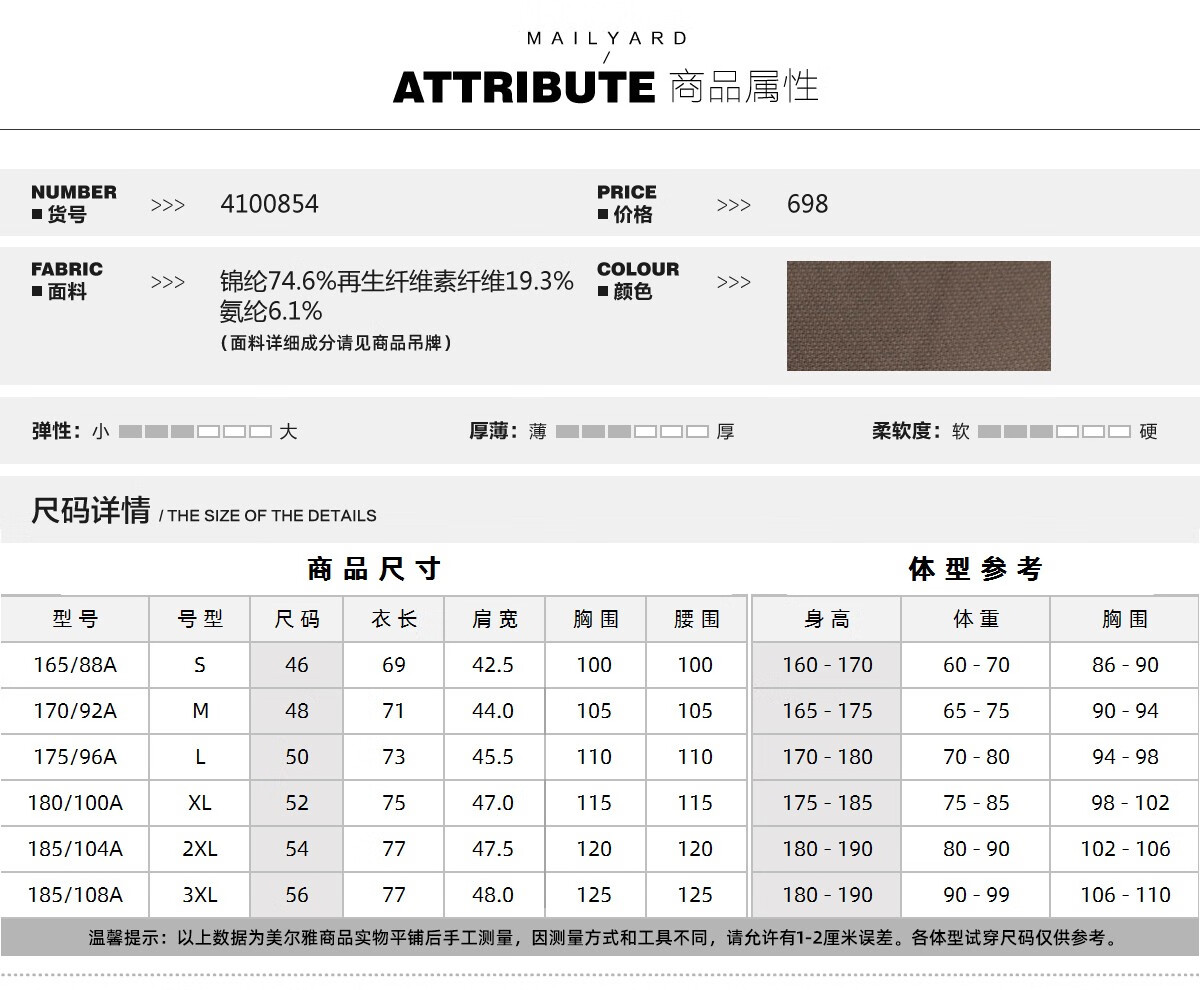Select the fabric text 锦纶74.6%再生纤维素纤维19.3%
1200x990 pixels.
397,282
